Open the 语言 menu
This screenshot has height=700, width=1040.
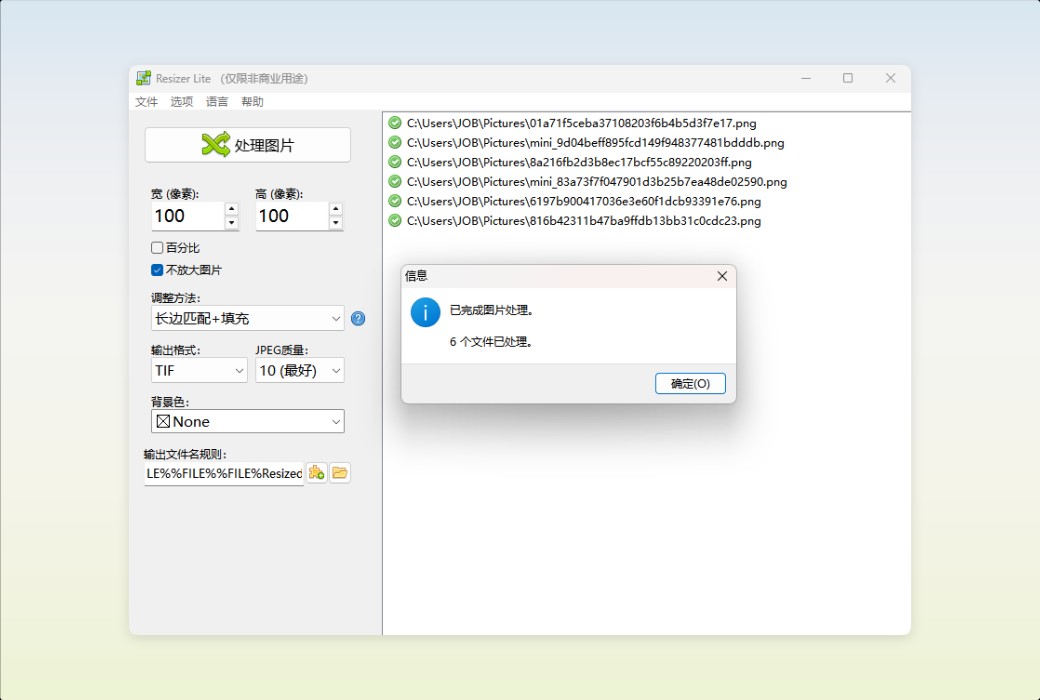pos(216,101)
